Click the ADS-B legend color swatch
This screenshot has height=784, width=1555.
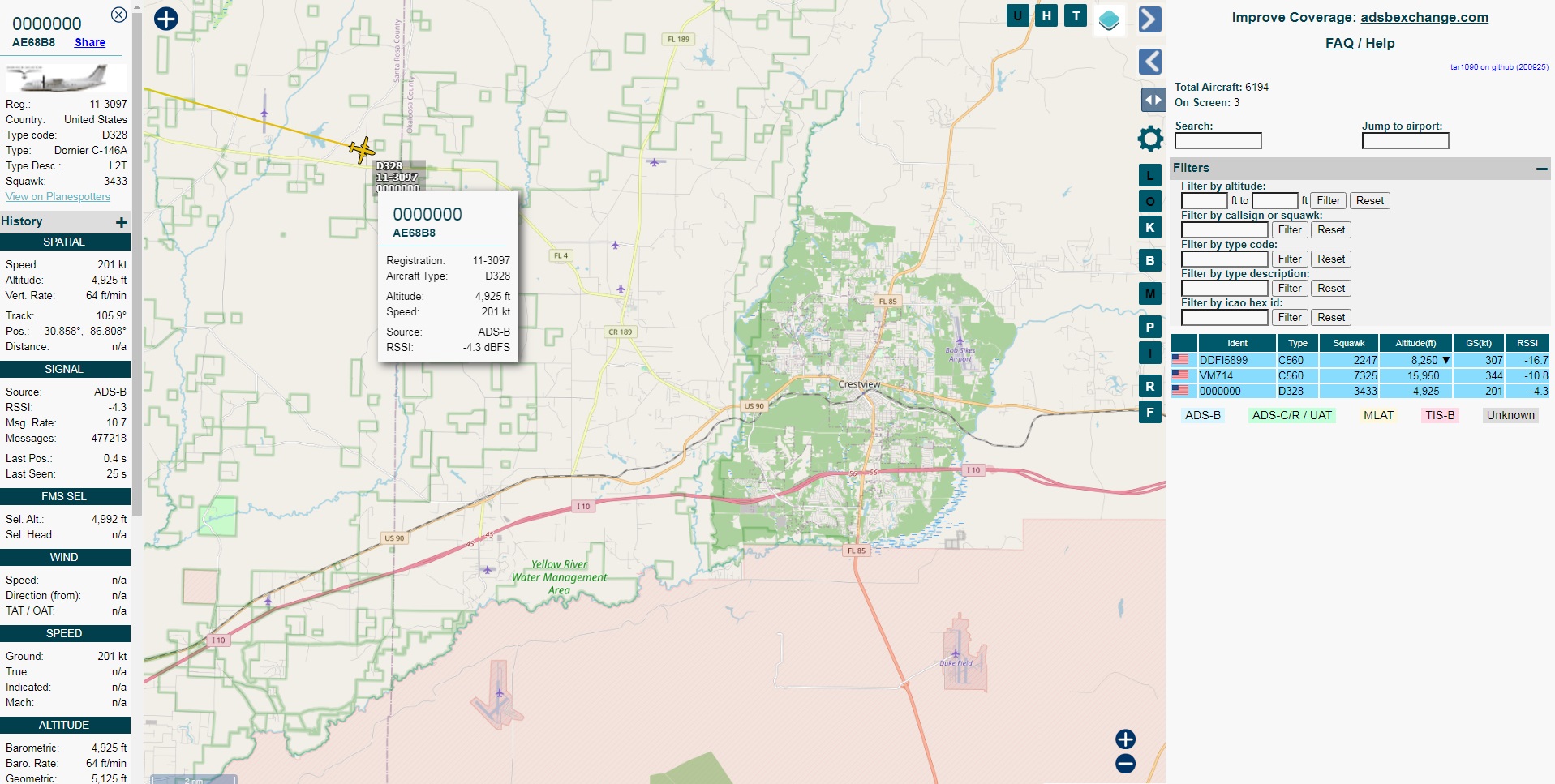pos(1202,415)
